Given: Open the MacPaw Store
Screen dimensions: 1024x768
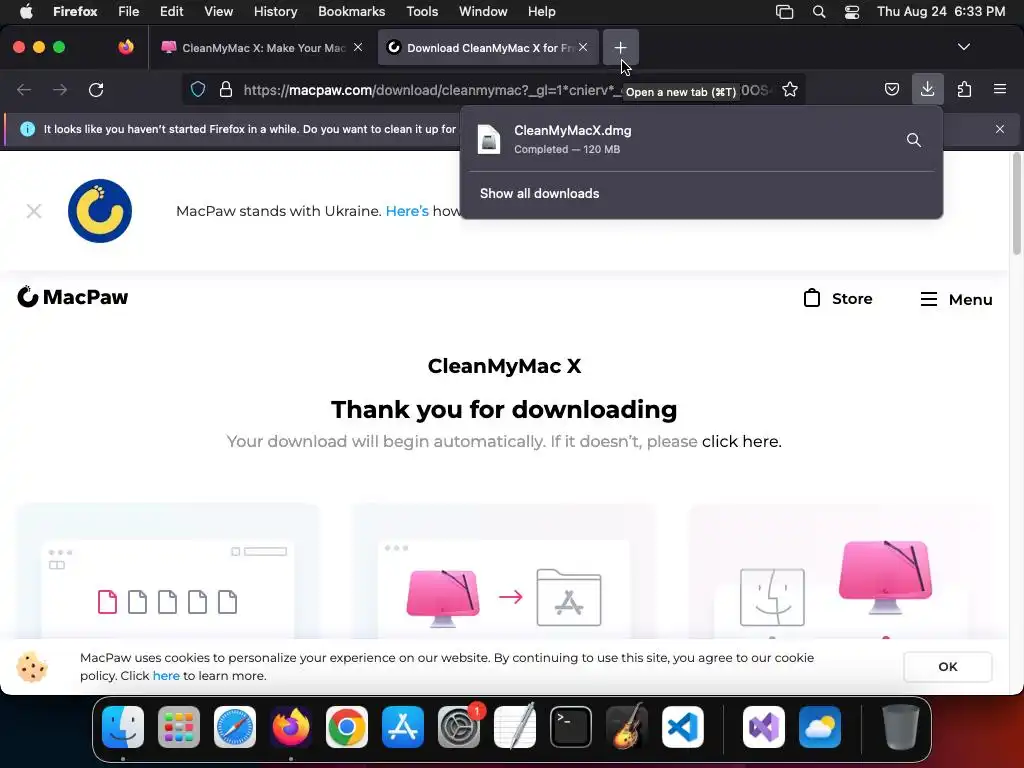Looking at the screenshot, I should (837, 298).
